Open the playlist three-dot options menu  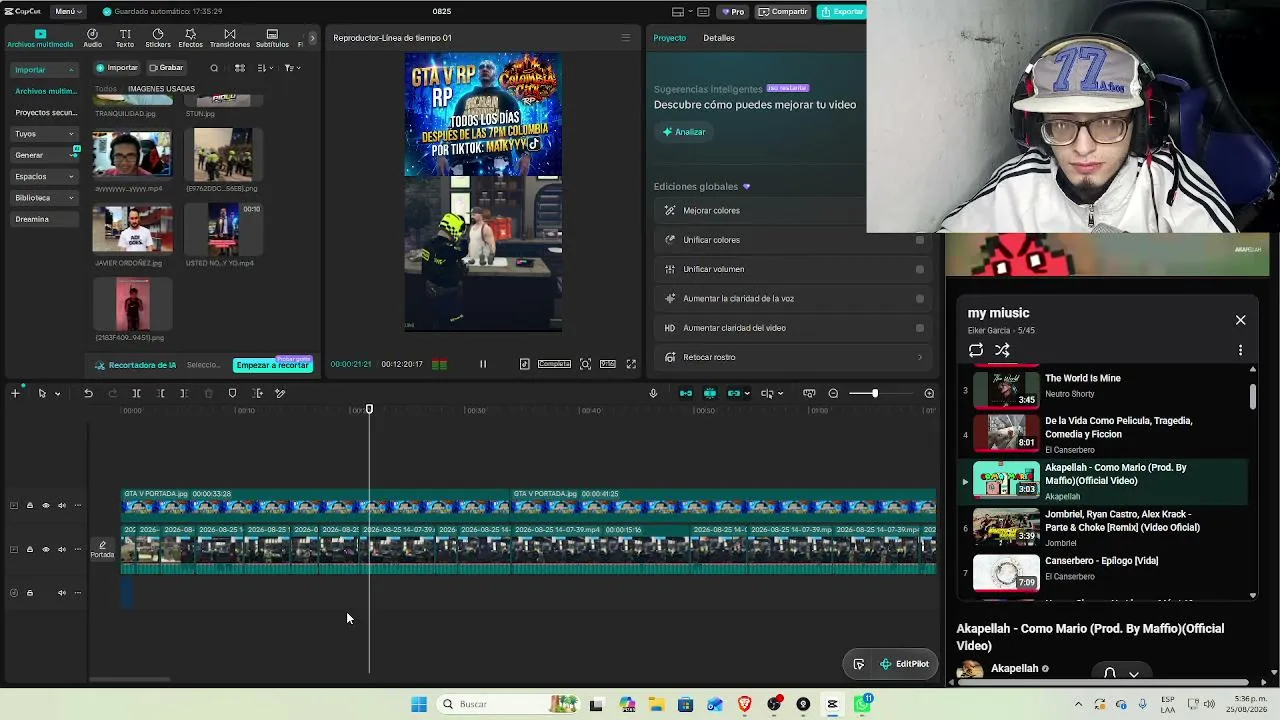tap(1241, 350)
